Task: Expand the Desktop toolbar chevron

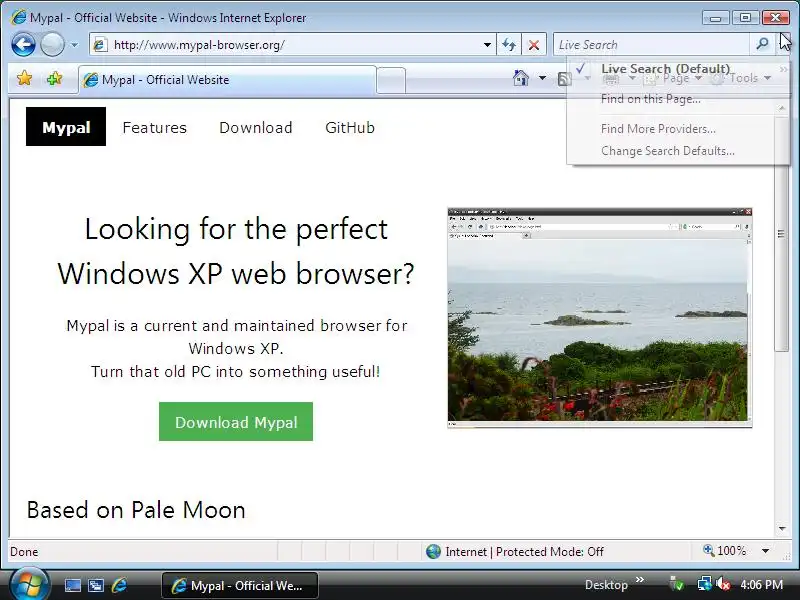Action: tap(640, 580)
